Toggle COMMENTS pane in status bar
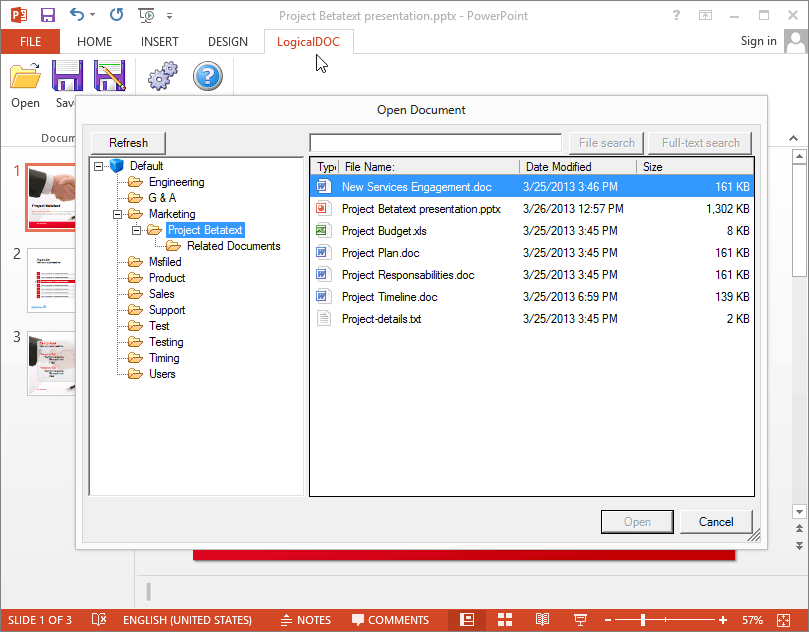This screenshot has width=809, height=632. (x=391, y=620)
